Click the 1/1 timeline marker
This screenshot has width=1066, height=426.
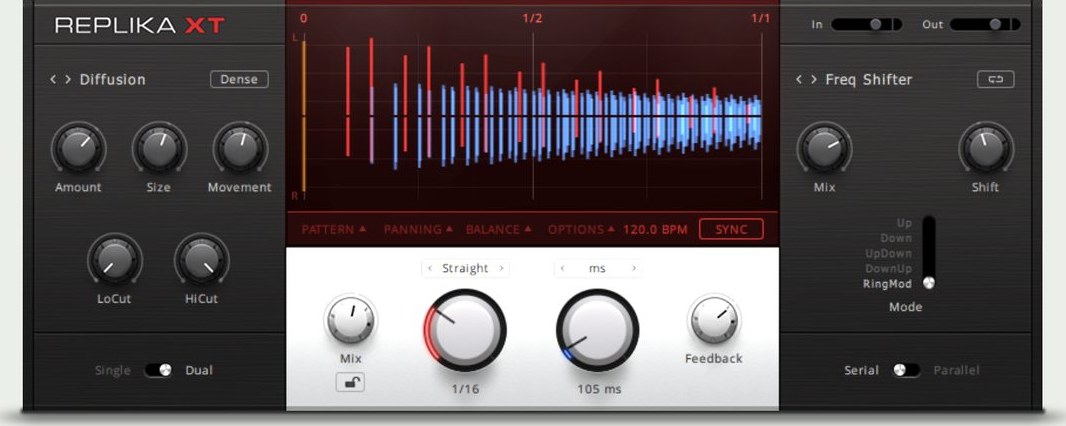pos(761,18)
